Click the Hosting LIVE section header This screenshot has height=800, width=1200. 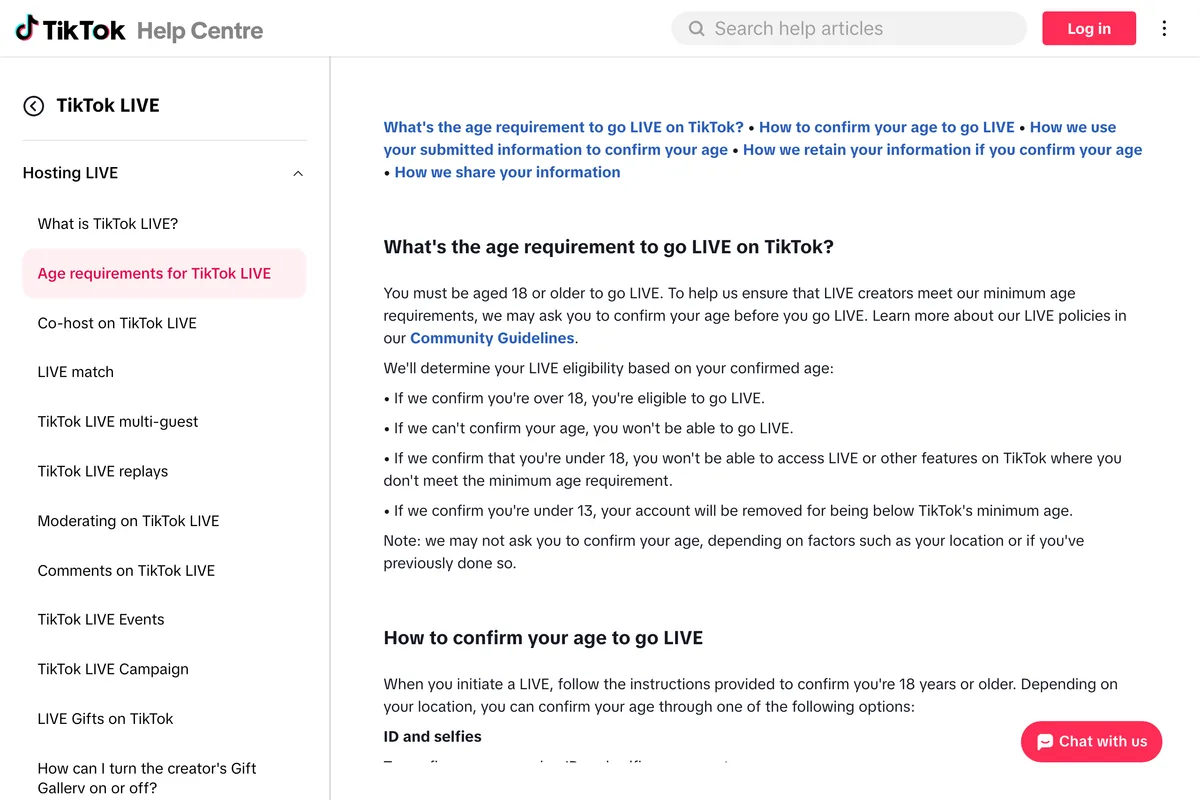click(x=164, y=173)
